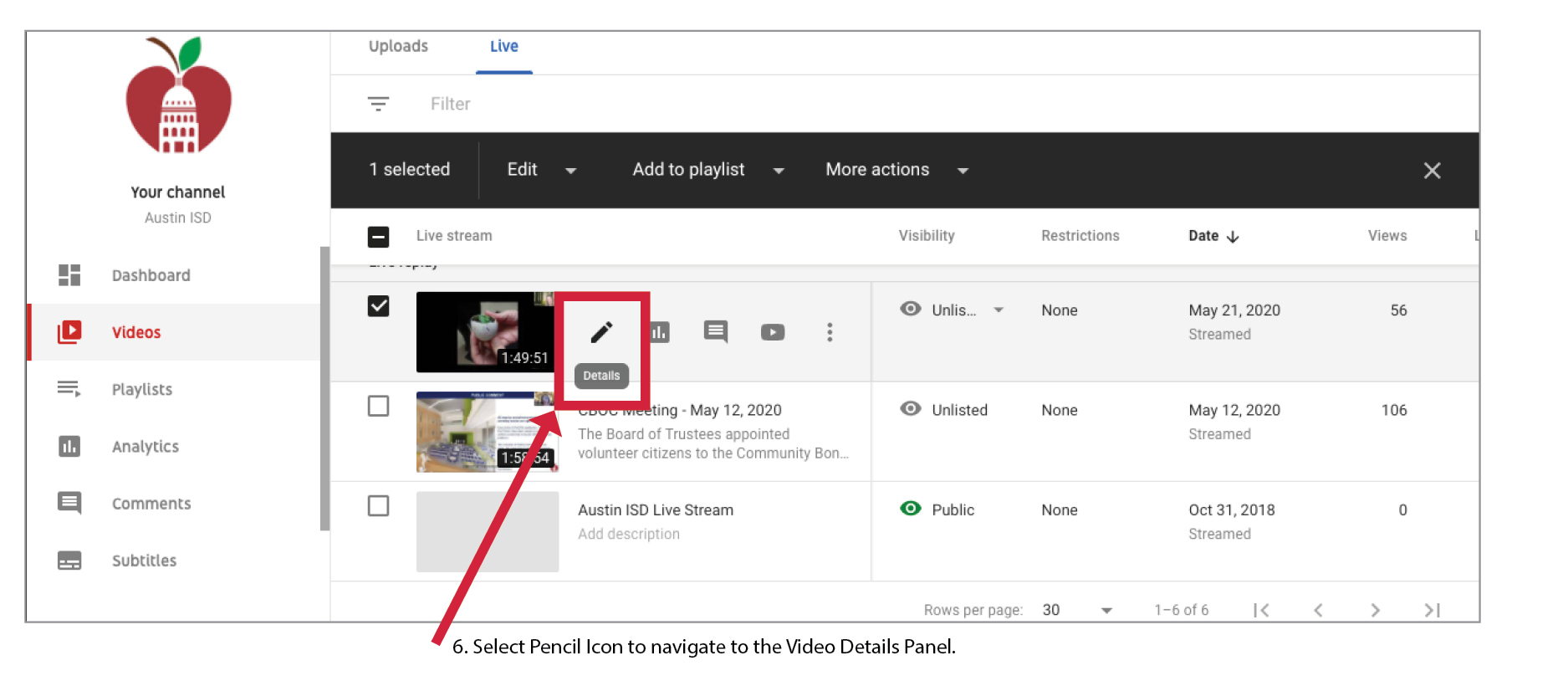Check the Austin ISD Live Stream checkbox
The image size is (1568, 676).
pyautogui.click(x=378, y=506)
